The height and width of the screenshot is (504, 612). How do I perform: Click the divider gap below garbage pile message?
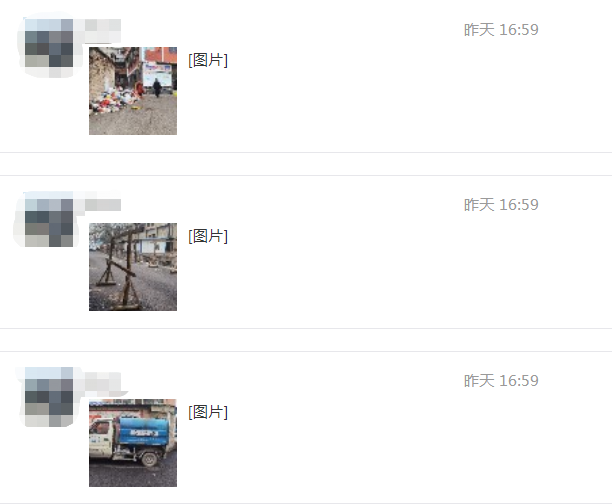(x=306, y=164)
